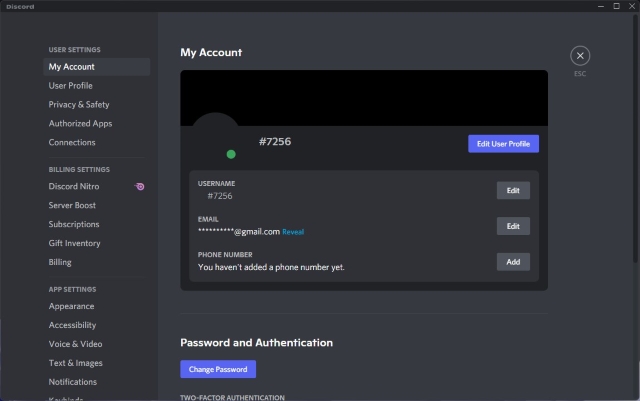The height and width of the screenshot is (401, 640).
Task: Click the Edit User Profile button
Action: pyautogui.click(x=503, y=144)
